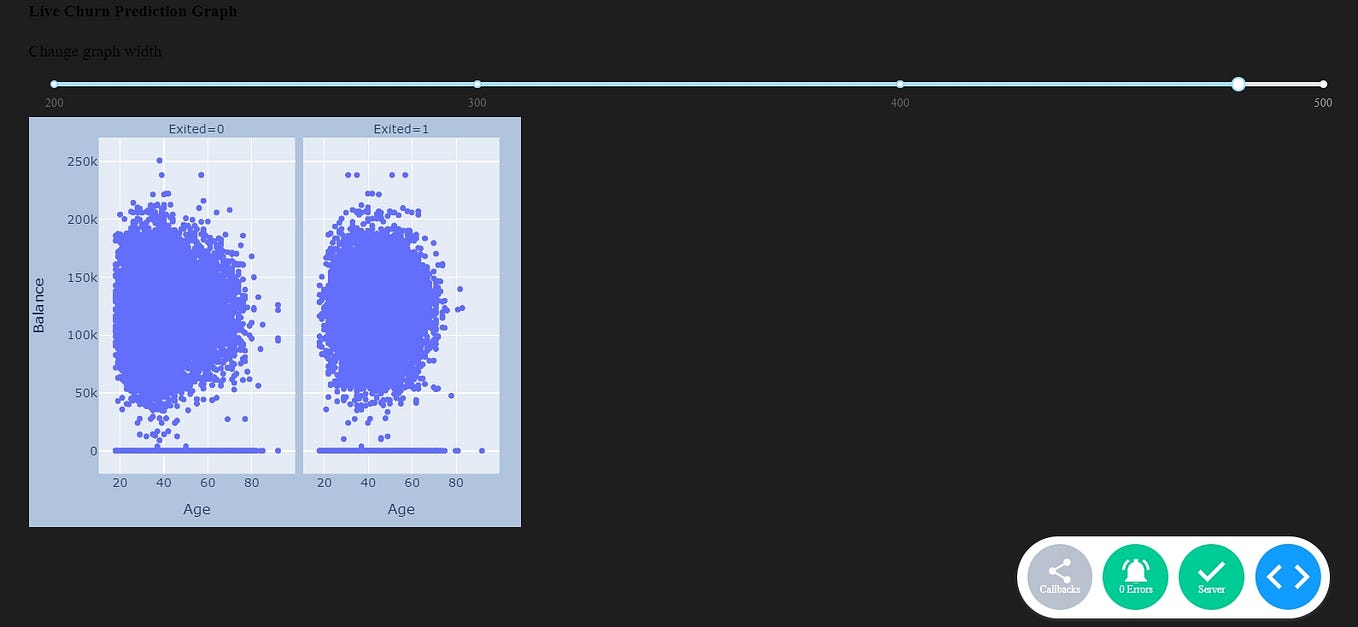This screenshot has height=627, width=1358.
Task: Click the Exited=1 subplot title
Action: pyautogui.click(x=400, y=128)
